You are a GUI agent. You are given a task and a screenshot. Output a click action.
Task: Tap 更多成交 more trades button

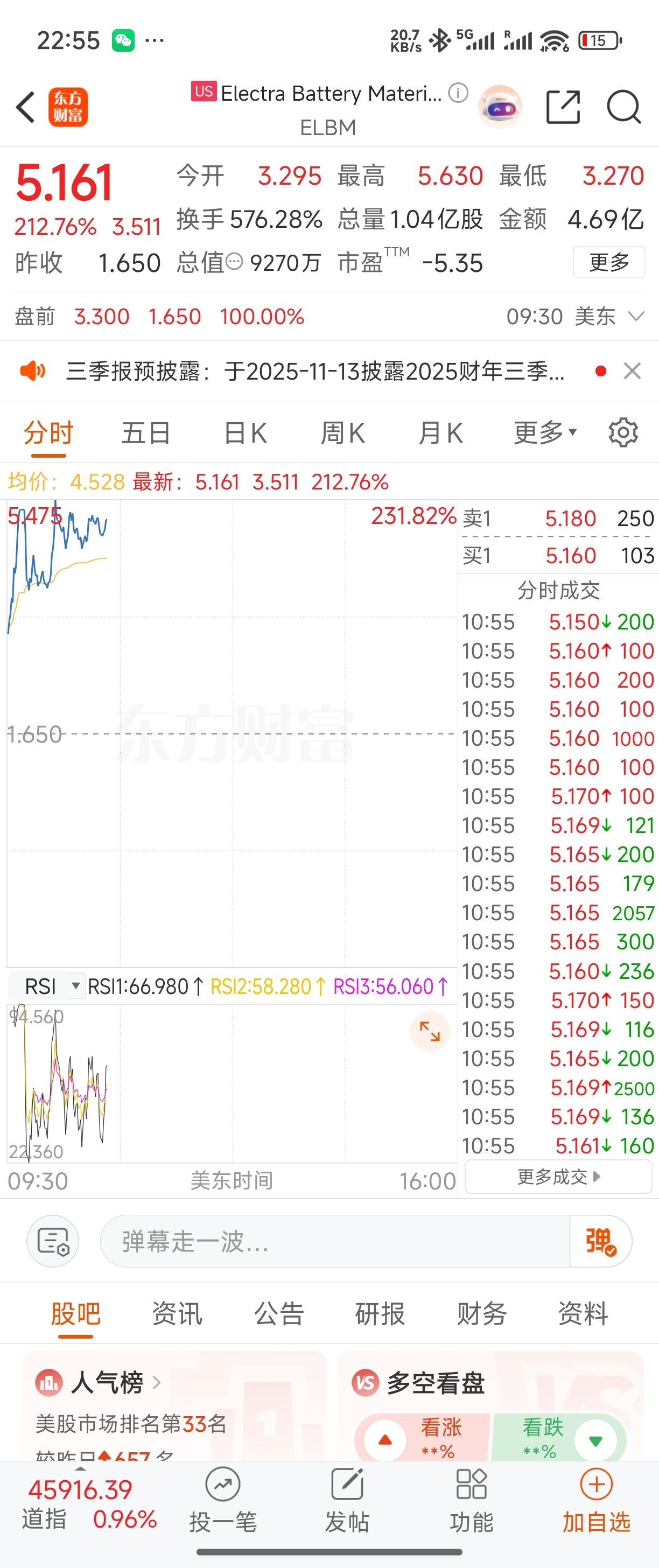559,1177
